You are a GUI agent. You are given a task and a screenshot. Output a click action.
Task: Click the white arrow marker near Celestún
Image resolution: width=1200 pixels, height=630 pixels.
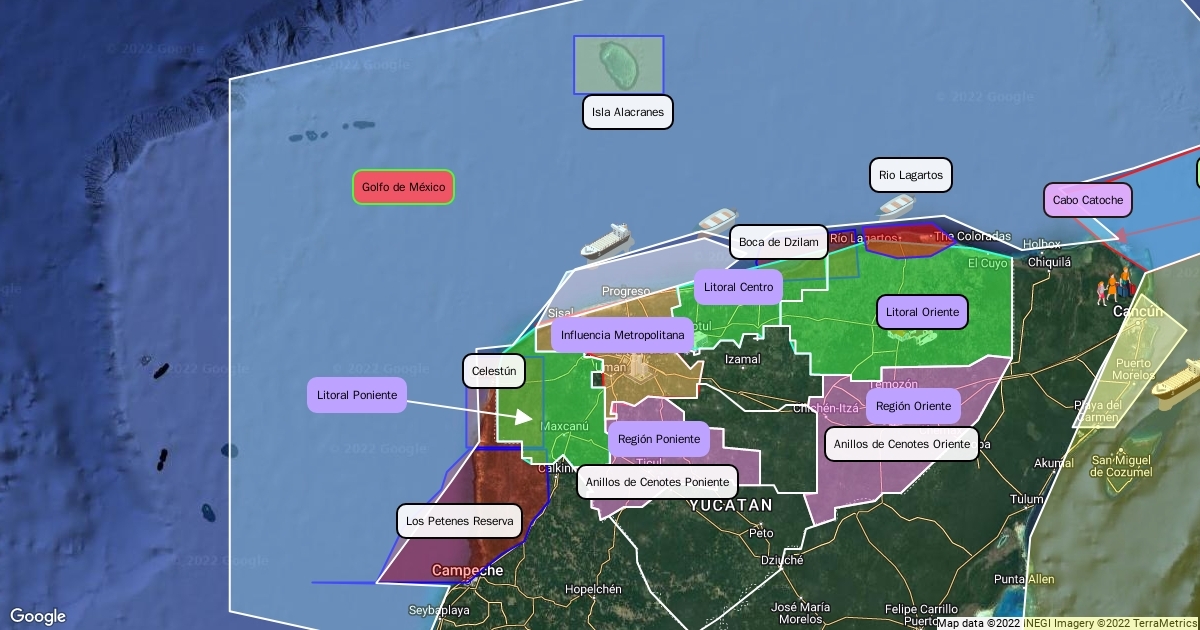click(524, 416)
